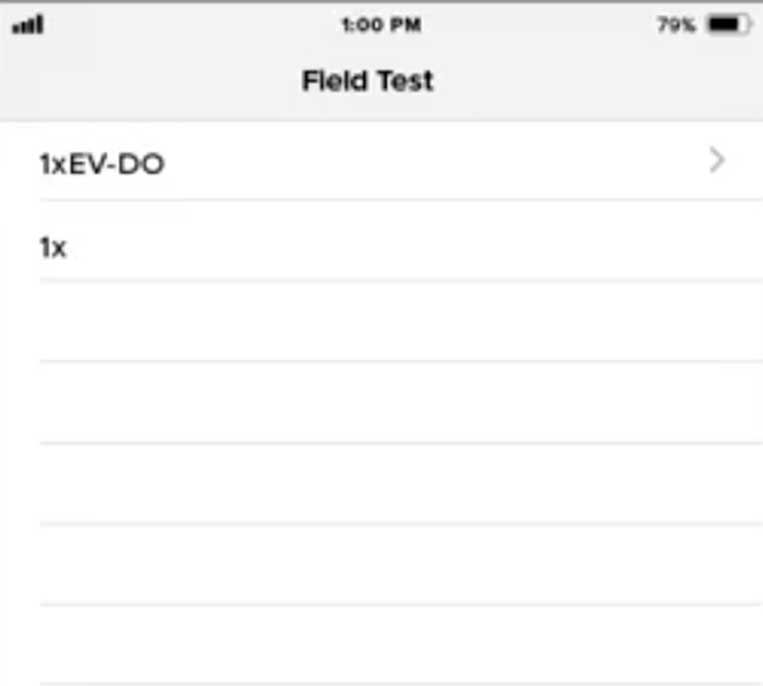The width and height of the screenshot is (763, 686).
Task: Tap the third empty row below 1x
Action: pyautogui.click(x=382, y=484)
